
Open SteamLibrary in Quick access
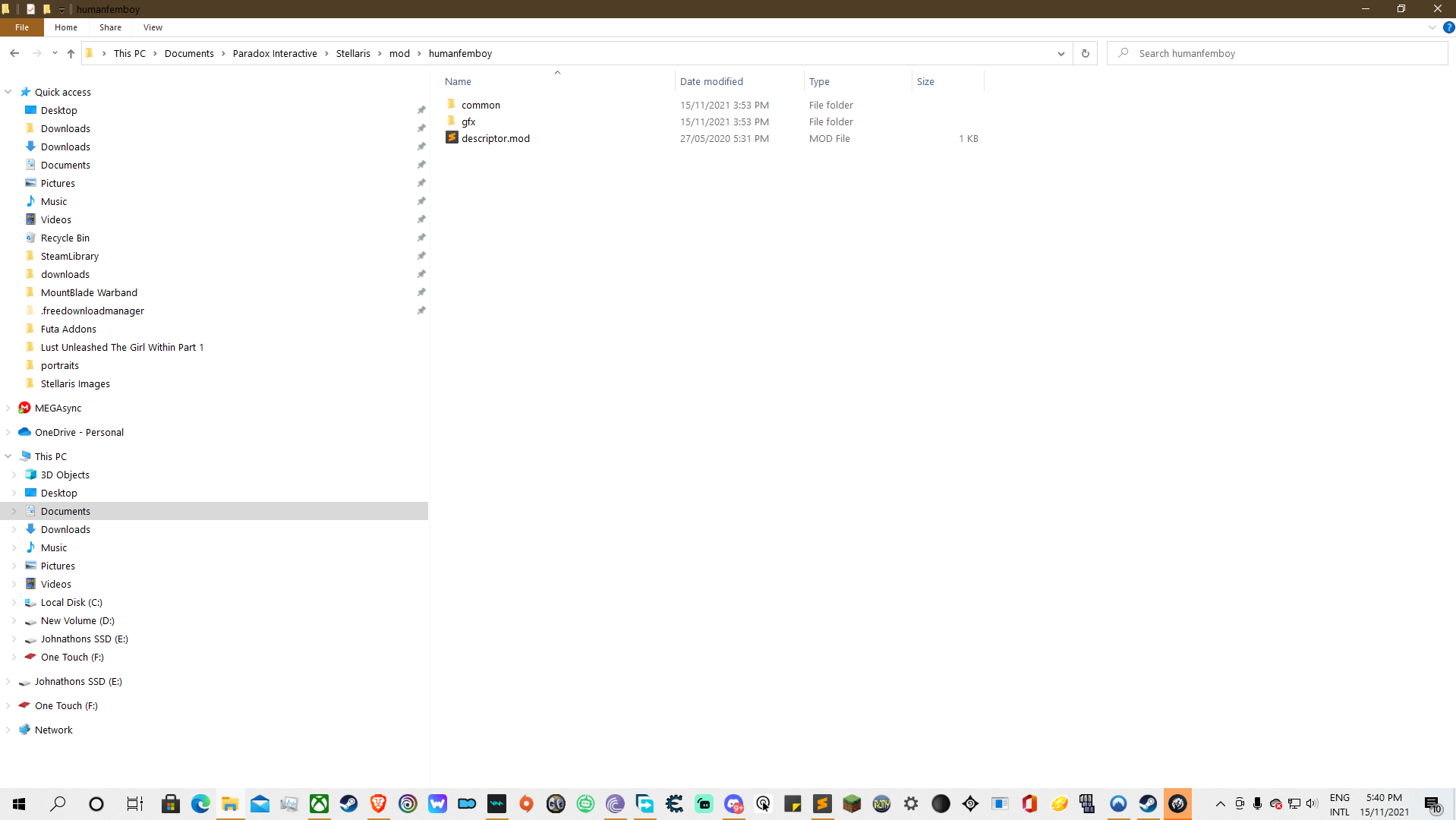70,256
